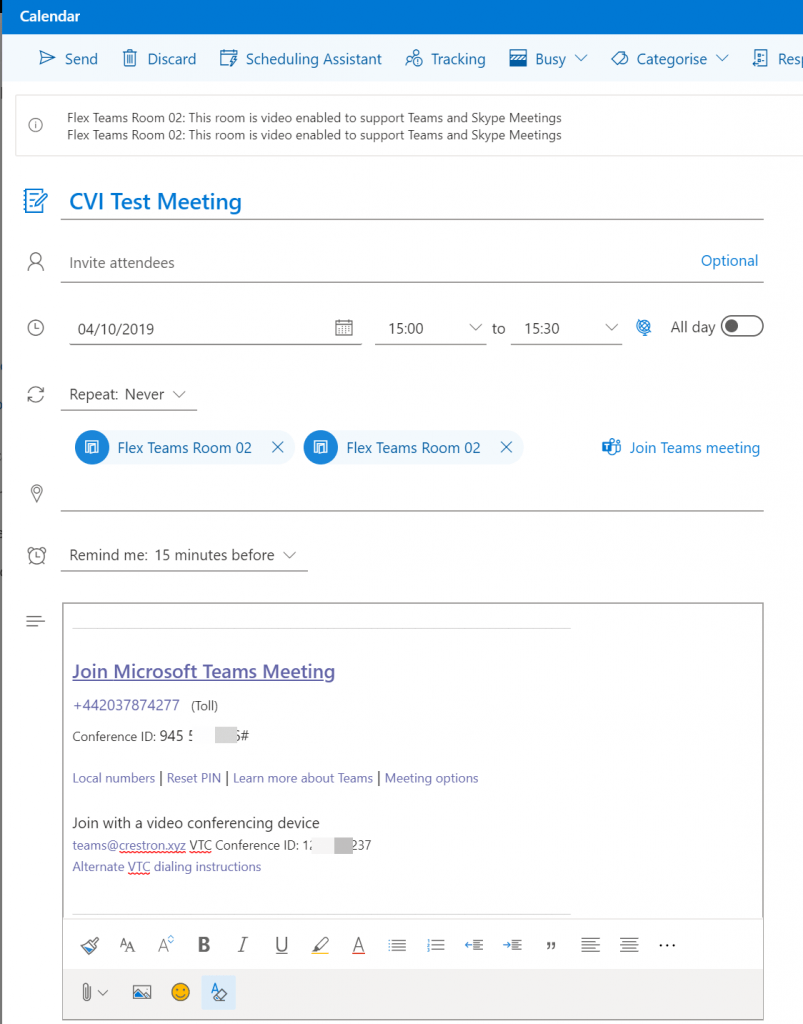Click the location pin icon

pos(37,493)
